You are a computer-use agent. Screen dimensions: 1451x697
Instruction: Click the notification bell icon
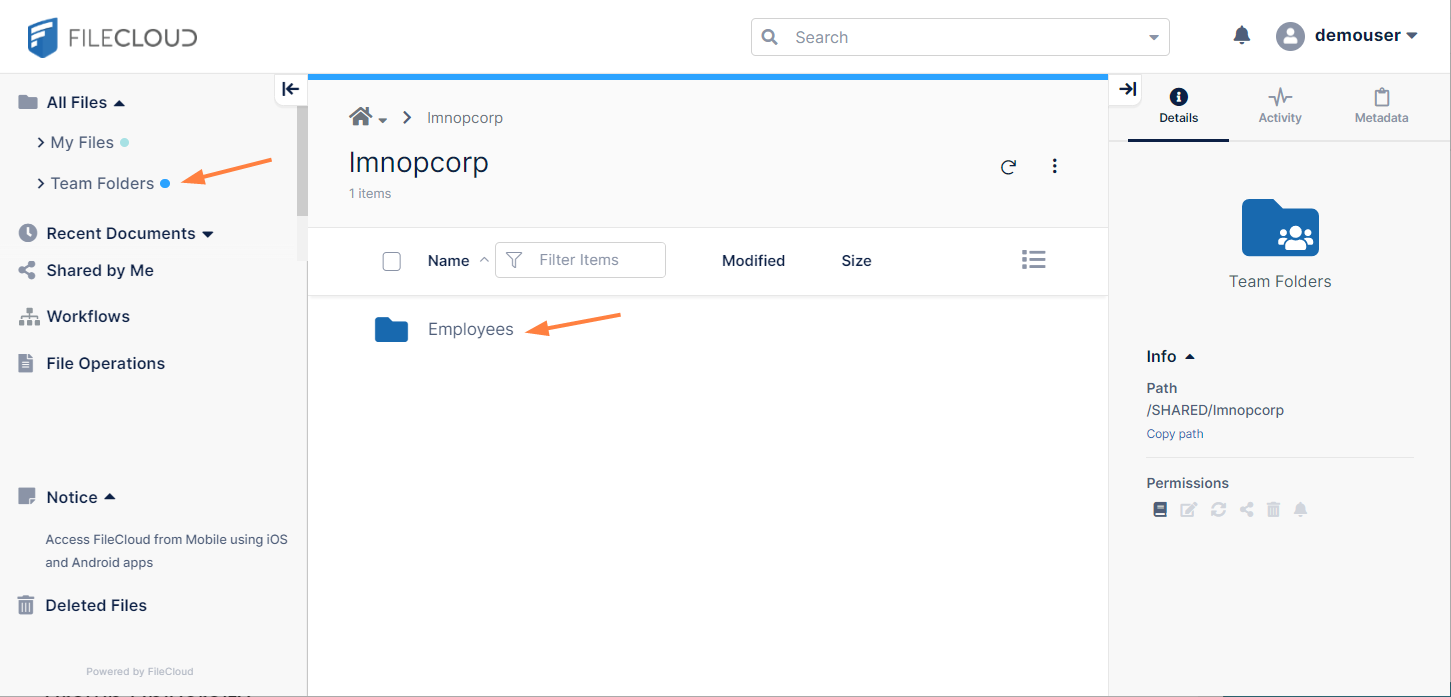pos(1241,36)
